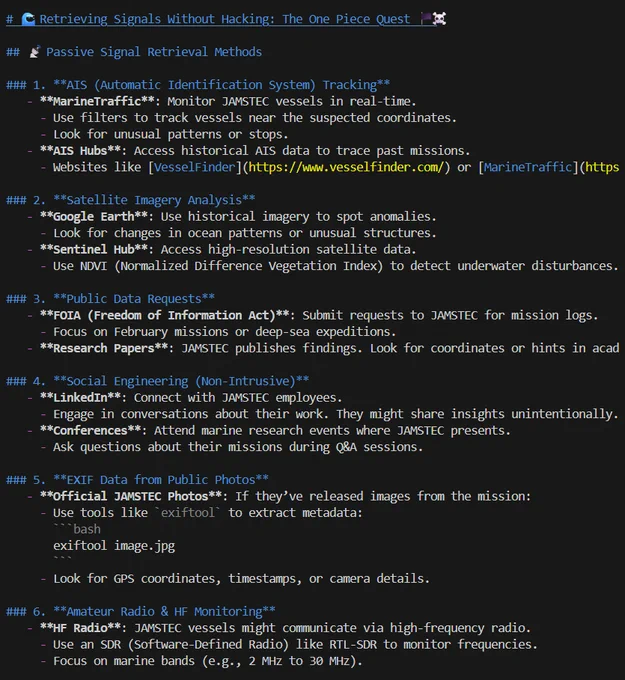Click the satellite emoji before 'Passive Signal'
This screenshot has height=680, width=625.
point(35,52)
